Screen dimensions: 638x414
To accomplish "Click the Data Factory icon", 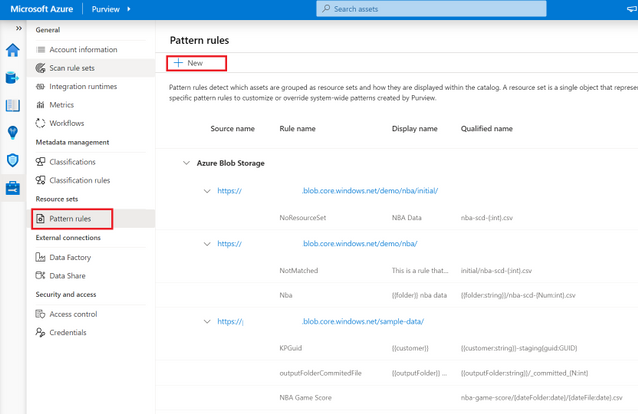I will pos(40,257).
